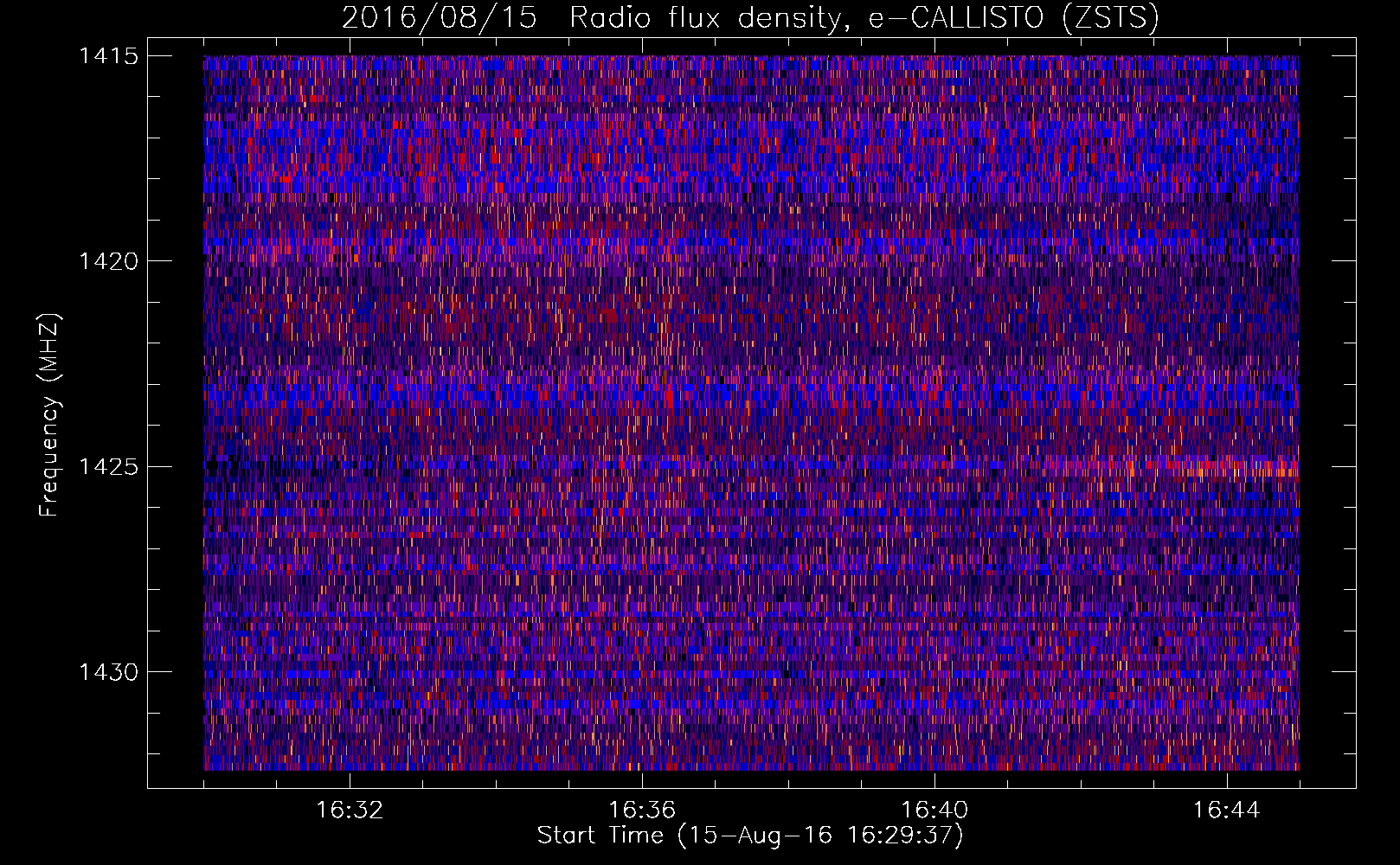Viewport: 1400px width, 865px height.
Task: Click the plot title '2016/08/15 Radio flux density, e-CALLISTO (ZSTS)'
Action: 750,17
